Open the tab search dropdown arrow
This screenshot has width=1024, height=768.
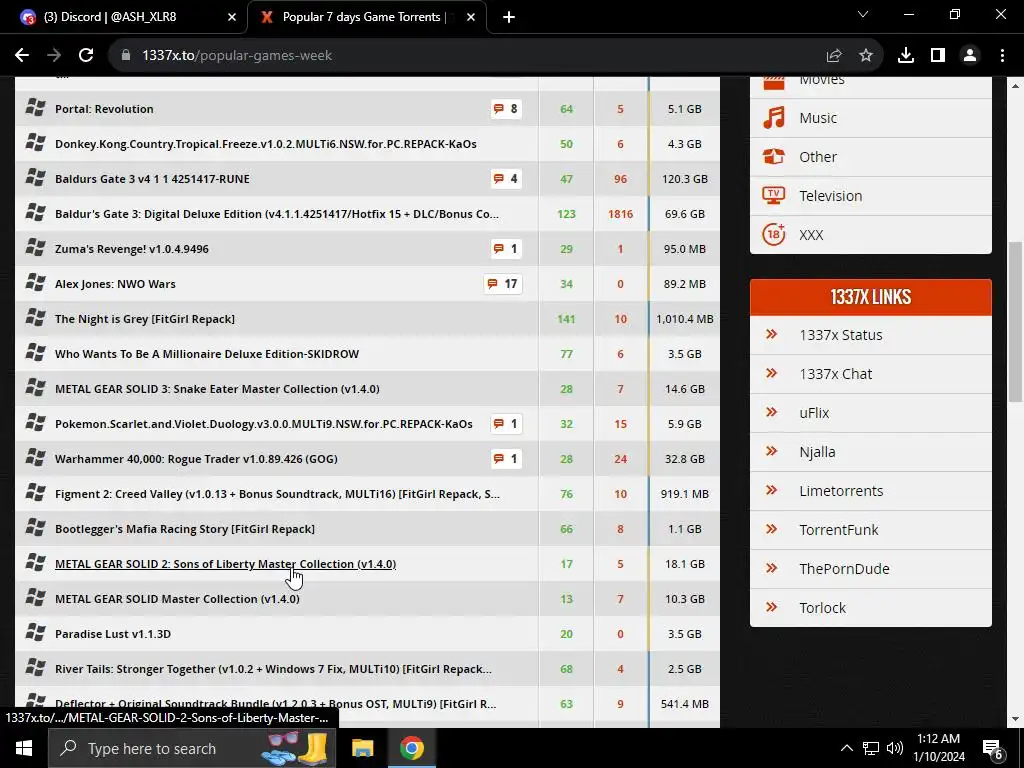tap(863, 14)
